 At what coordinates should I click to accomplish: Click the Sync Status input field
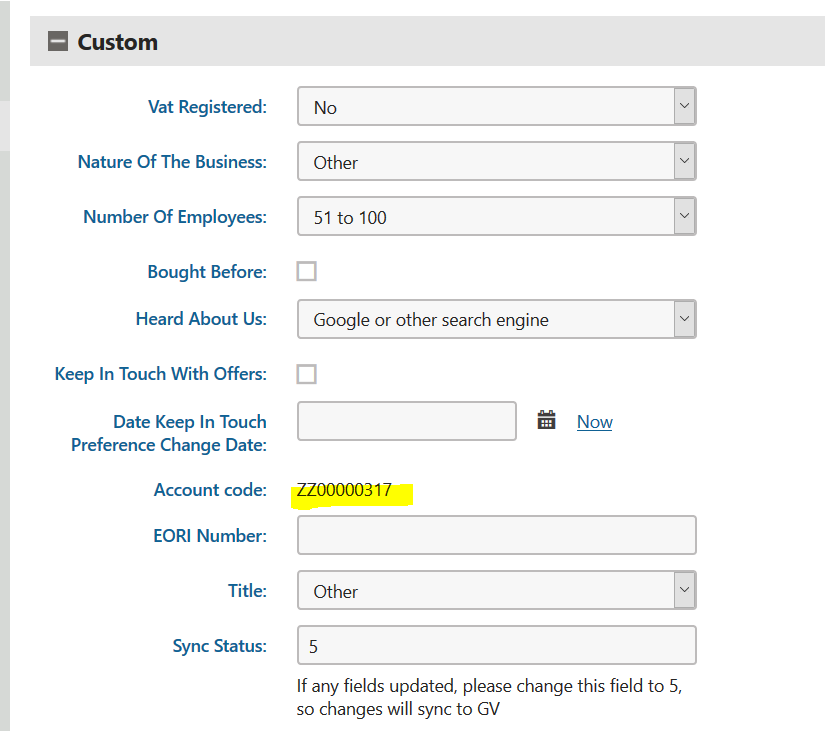click(496, 645)
